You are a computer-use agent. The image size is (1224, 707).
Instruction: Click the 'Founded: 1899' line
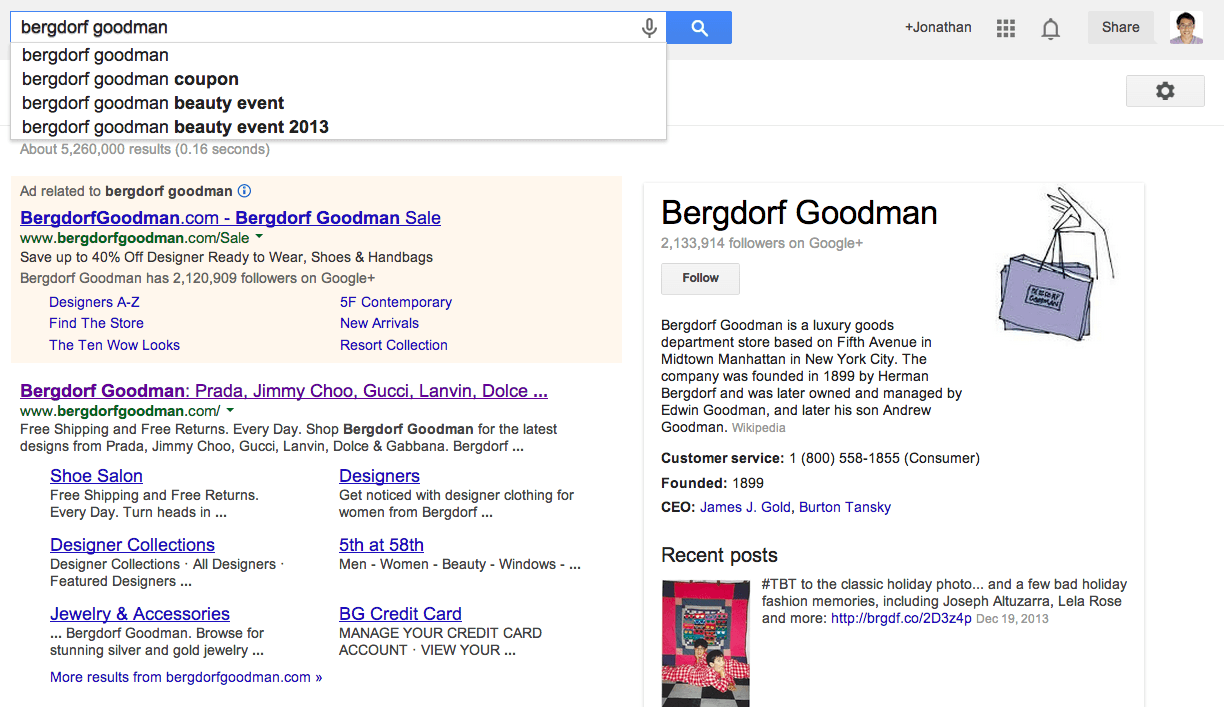click(712, 483)
